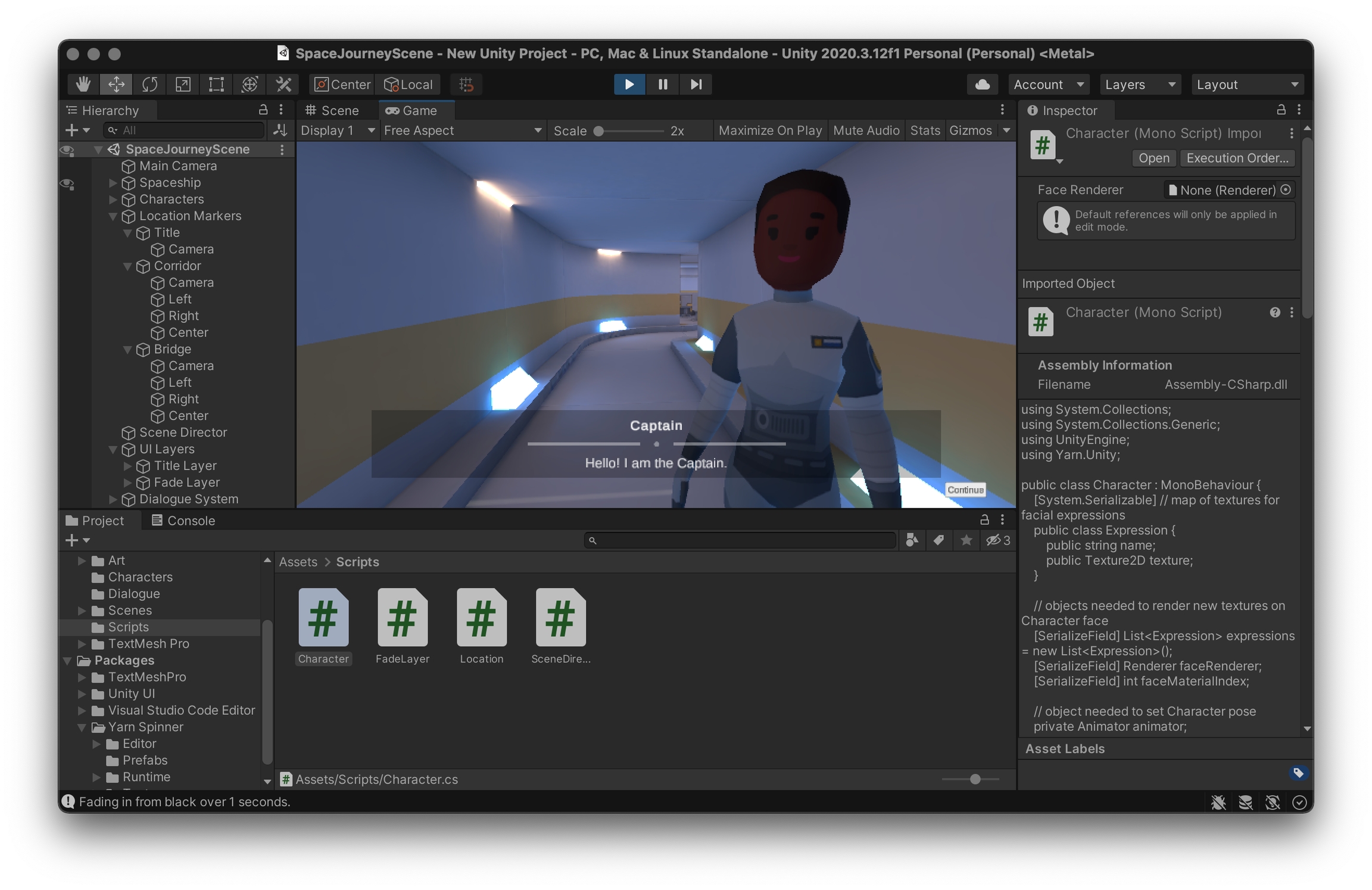Open the Character script asset icon
This screenshot has width=1372, height=890.
coord(323,618)
